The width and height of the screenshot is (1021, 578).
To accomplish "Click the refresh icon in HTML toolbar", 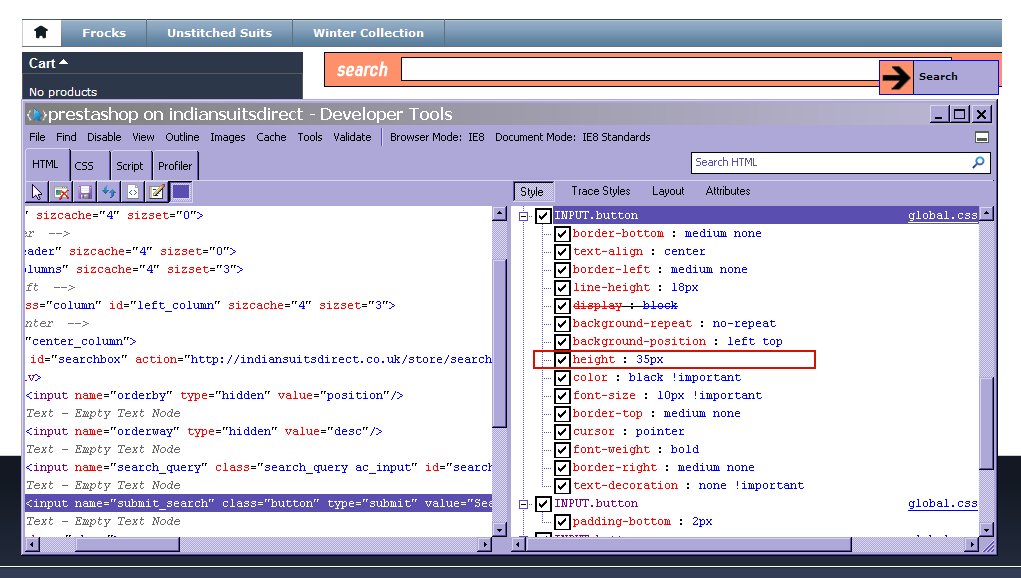I will point(109,192).
